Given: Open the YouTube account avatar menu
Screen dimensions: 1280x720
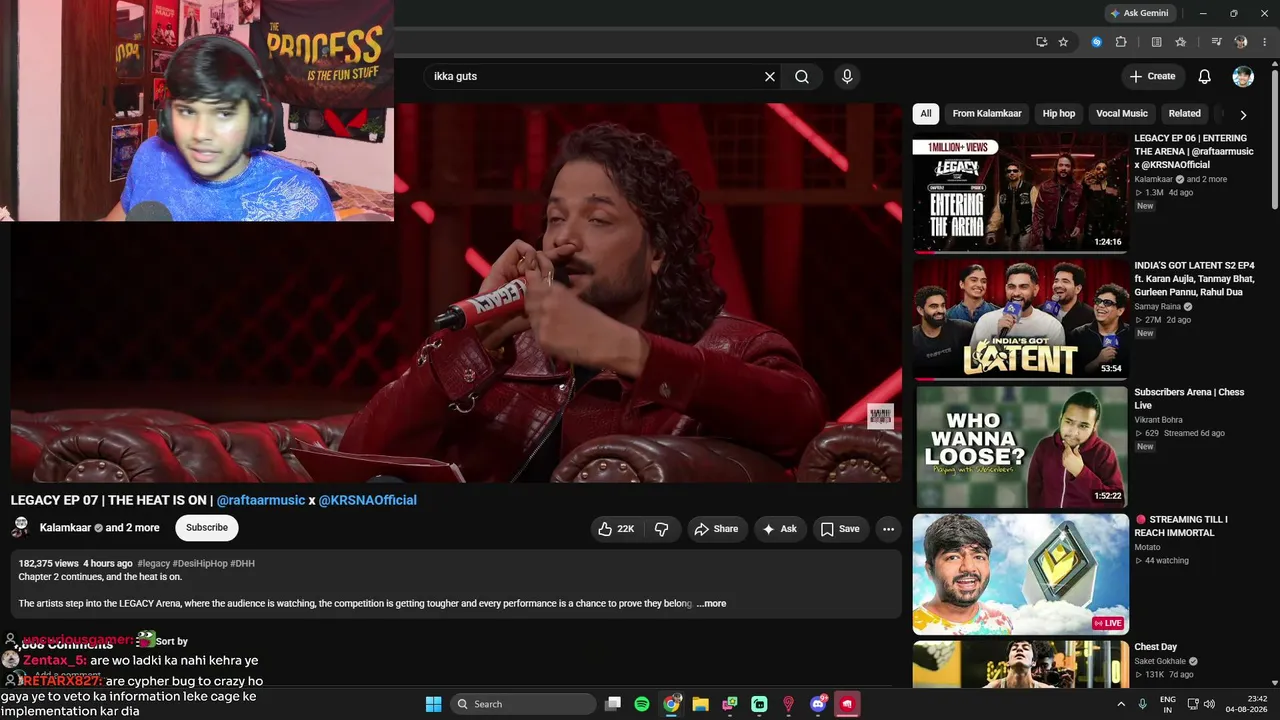Looking at the screenshot, I should 1243,76.
